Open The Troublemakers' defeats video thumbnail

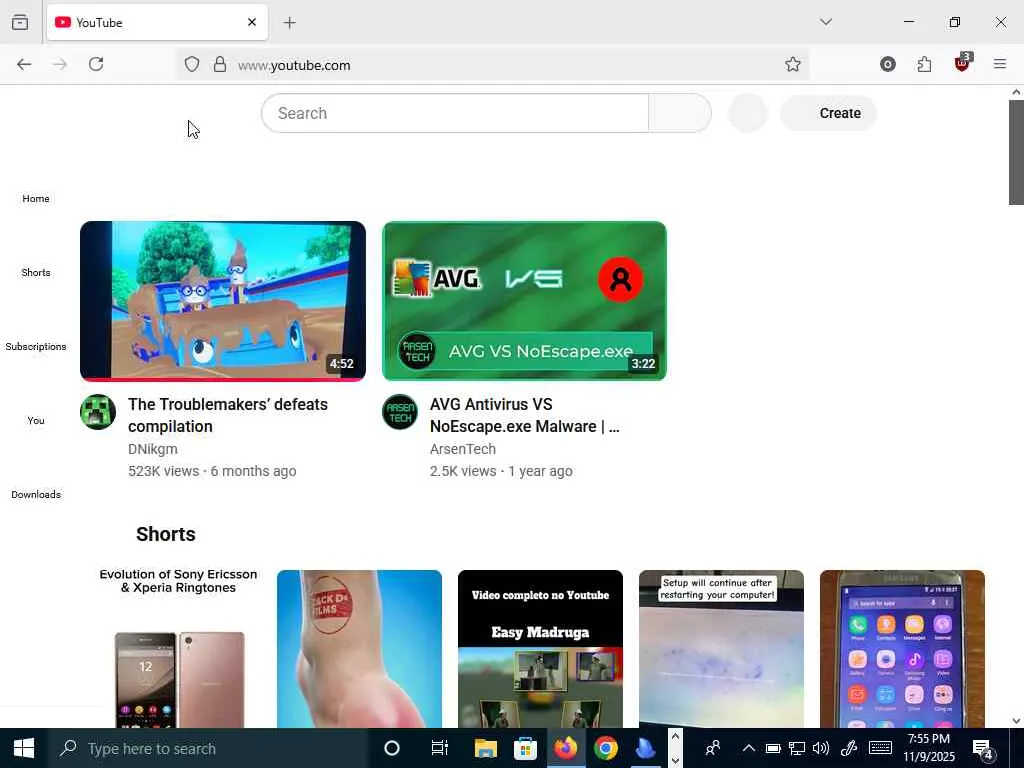pyautogui.click(x=223, y=301)
